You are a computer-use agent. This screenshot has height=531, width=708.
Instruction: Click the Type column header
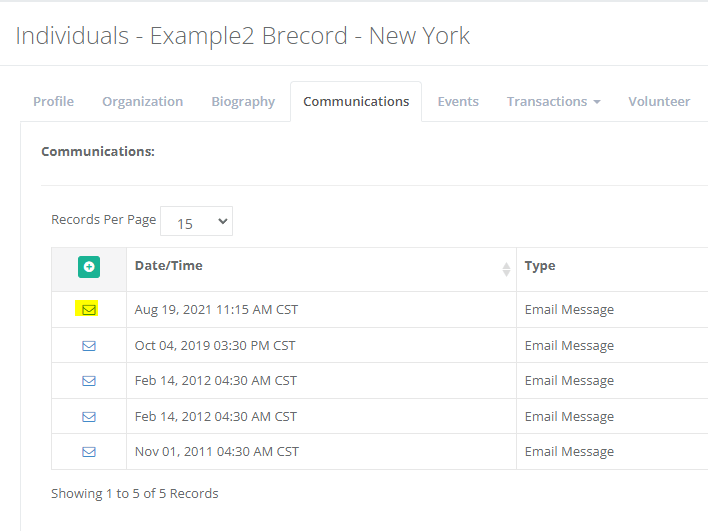tap(540, 266)
